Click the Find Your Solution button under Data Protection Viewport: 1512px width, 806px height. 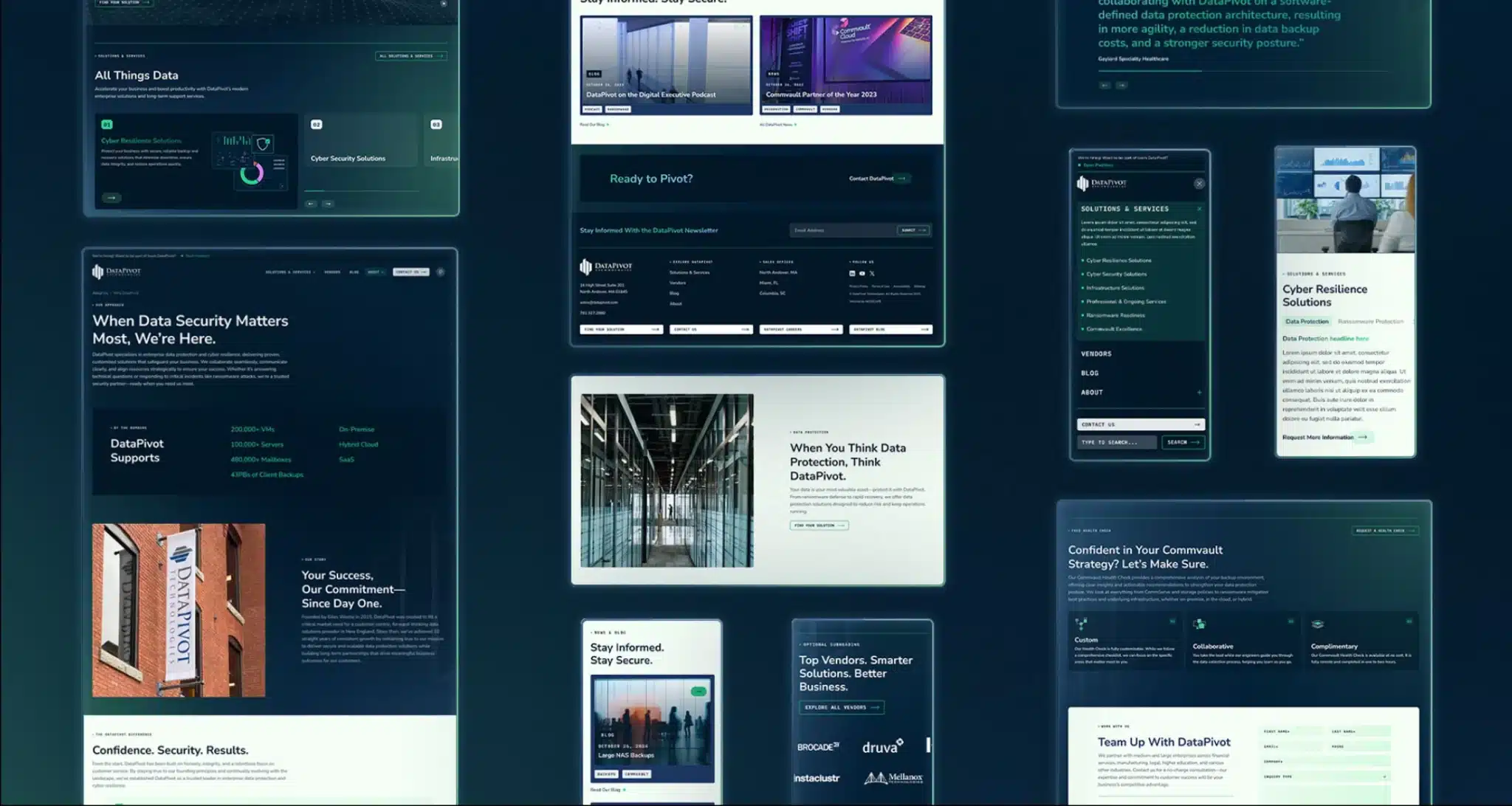[819, 526]
